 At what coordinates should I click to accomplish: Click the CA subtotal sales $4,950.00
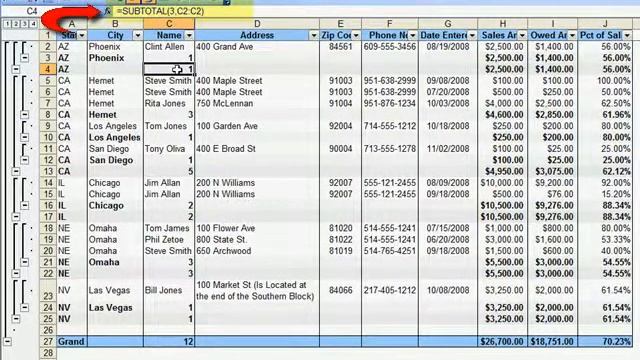(502, 171)
